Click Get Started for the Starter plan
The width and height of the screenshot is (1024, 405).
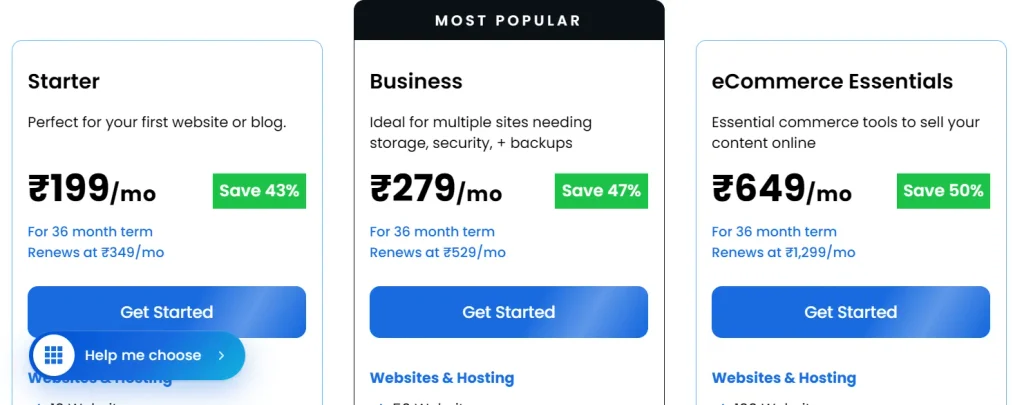click(x=167, y=312)
